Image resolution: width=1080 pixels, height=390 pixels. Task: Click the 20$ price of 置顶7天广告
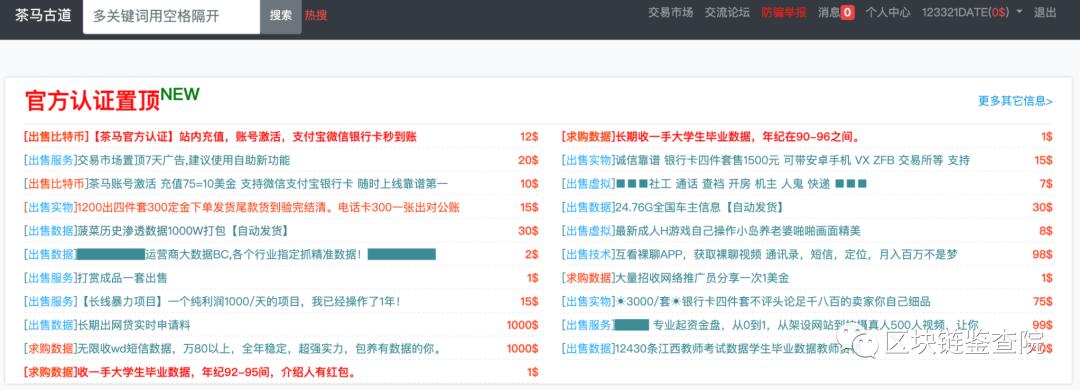click(528, 160)
